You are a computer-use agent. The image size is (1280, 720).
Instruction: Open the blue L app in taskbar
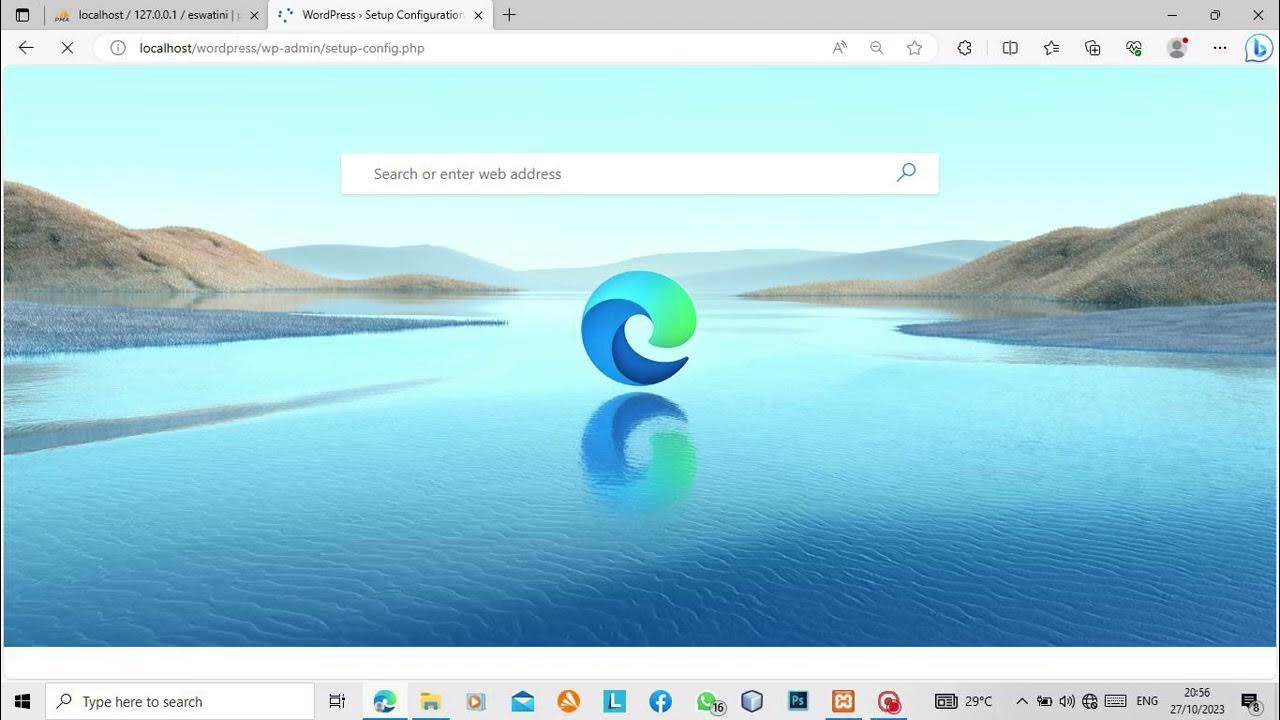coord(614,702)
